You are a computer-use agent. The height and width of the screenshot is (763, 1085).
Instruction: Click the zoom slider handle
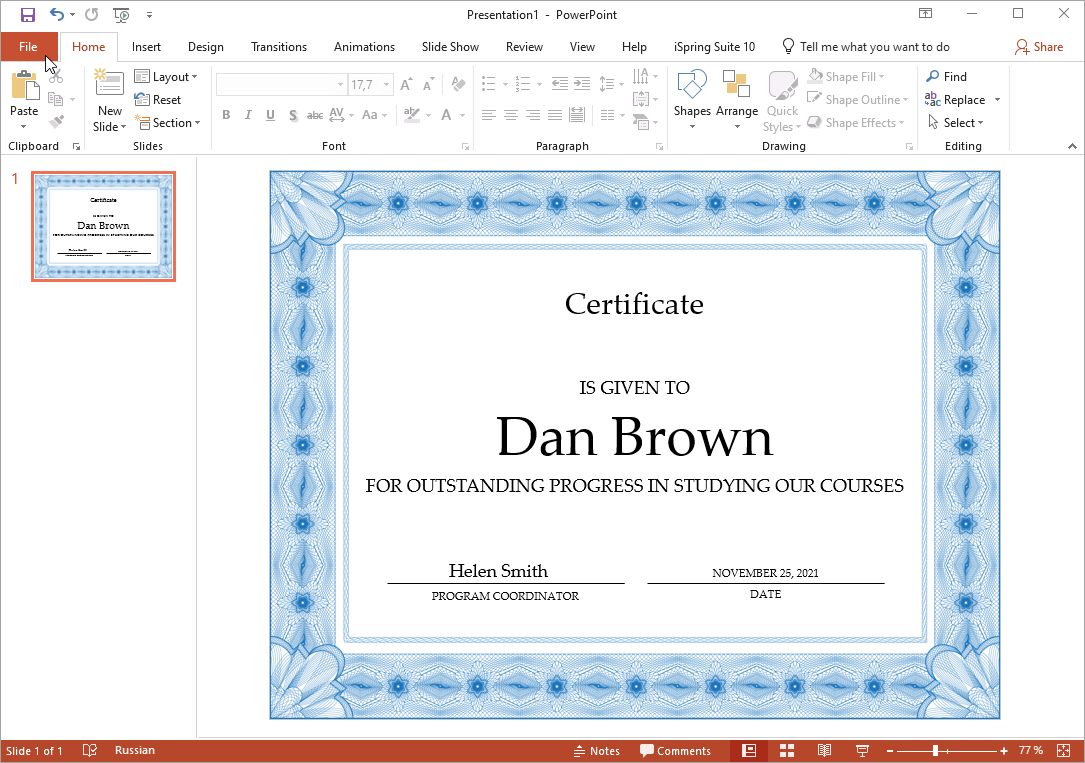pos(935,751)
